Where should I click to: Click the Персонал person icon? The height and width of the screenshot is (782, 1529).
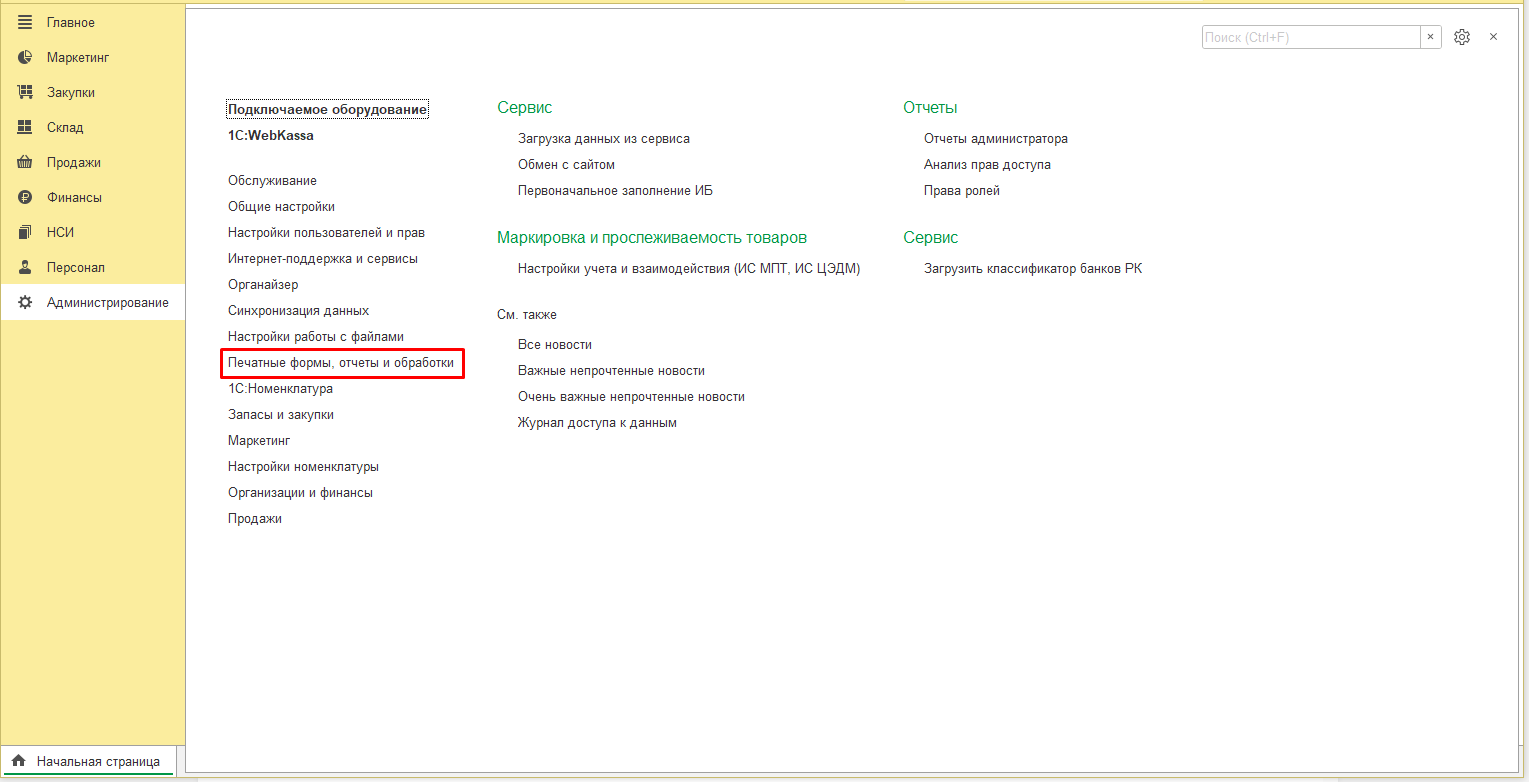[x=26, y=267]
